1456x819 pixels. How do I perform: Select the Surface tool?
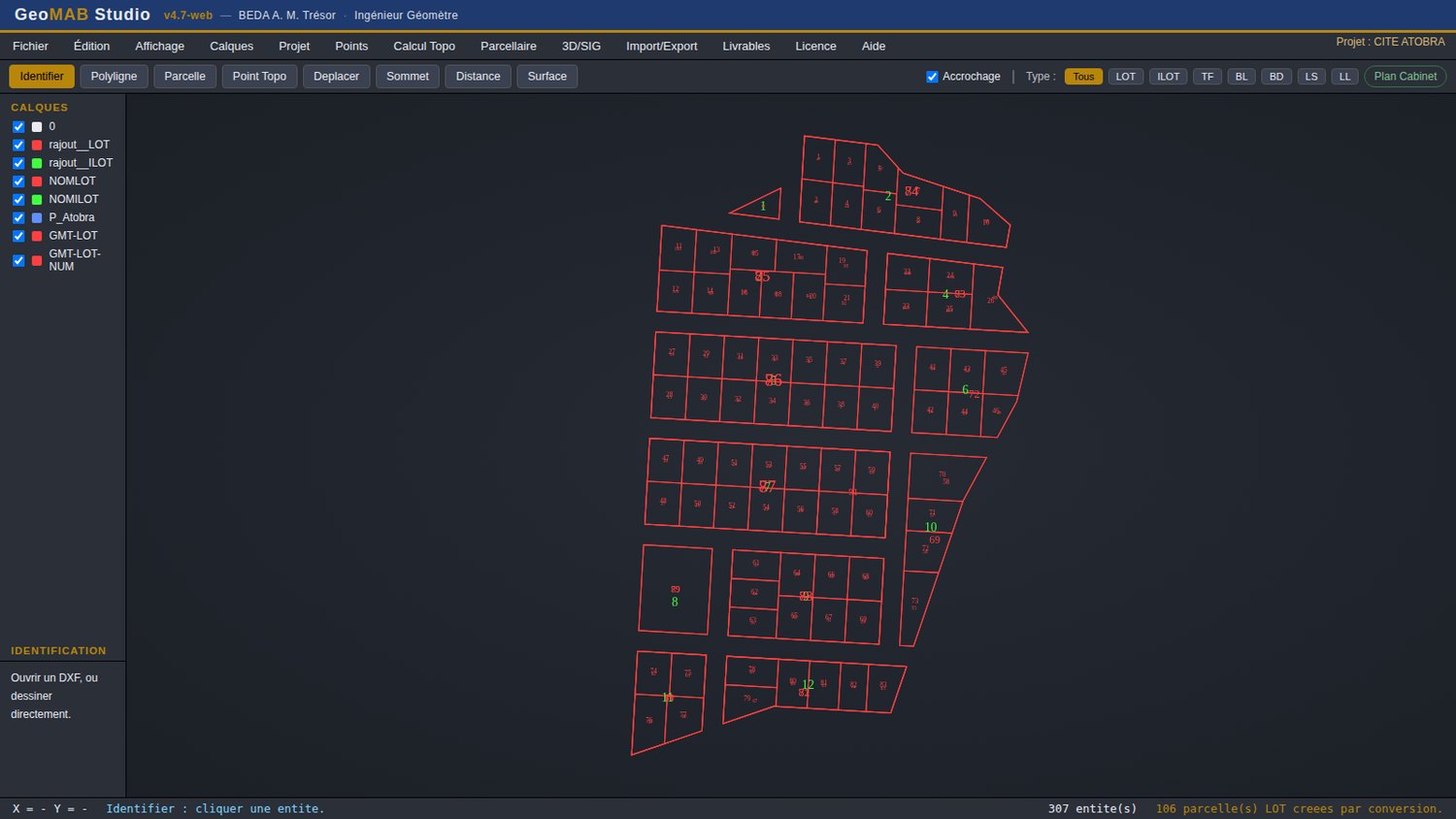click(x=546, y=76)
